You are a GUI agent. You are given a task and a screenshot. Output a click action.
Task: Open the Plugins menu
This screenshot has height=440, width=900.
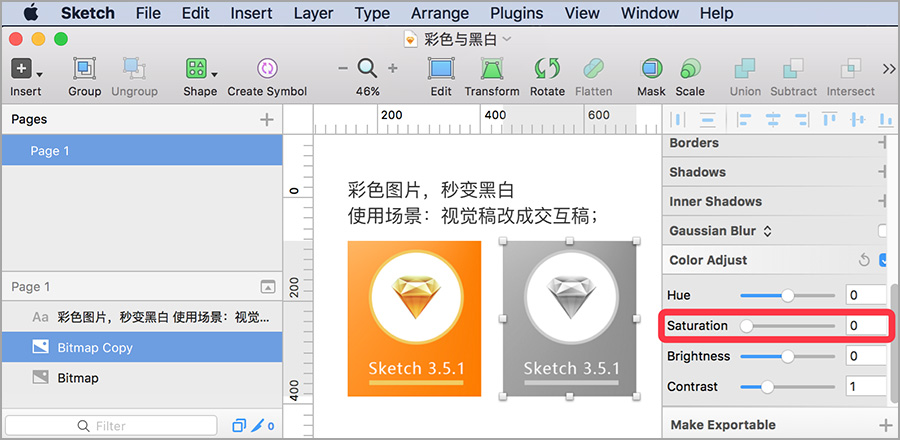pos(517,13)
